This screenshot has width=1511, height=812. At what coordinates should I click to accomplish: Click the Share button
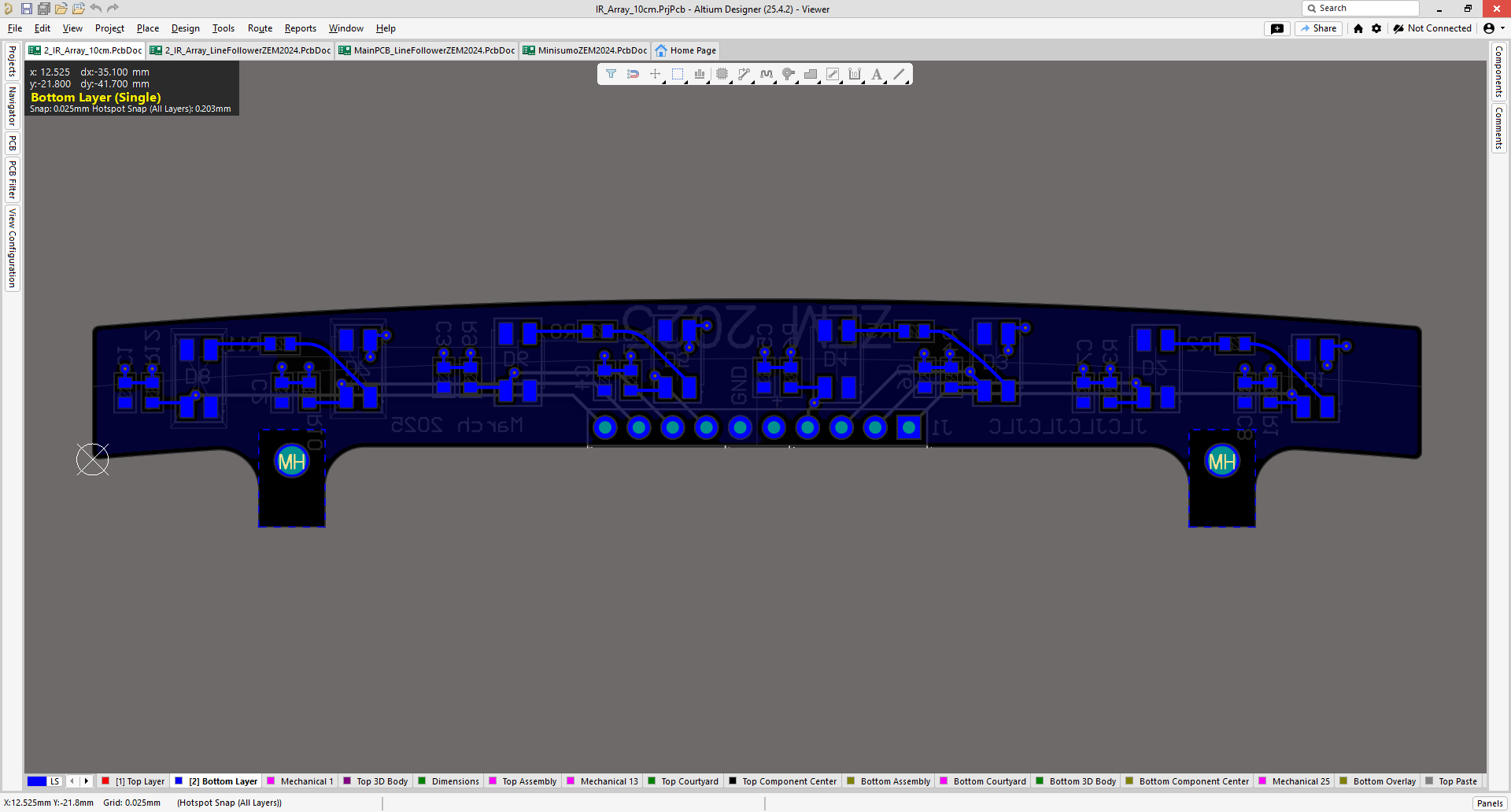(x=1319, y=28)
